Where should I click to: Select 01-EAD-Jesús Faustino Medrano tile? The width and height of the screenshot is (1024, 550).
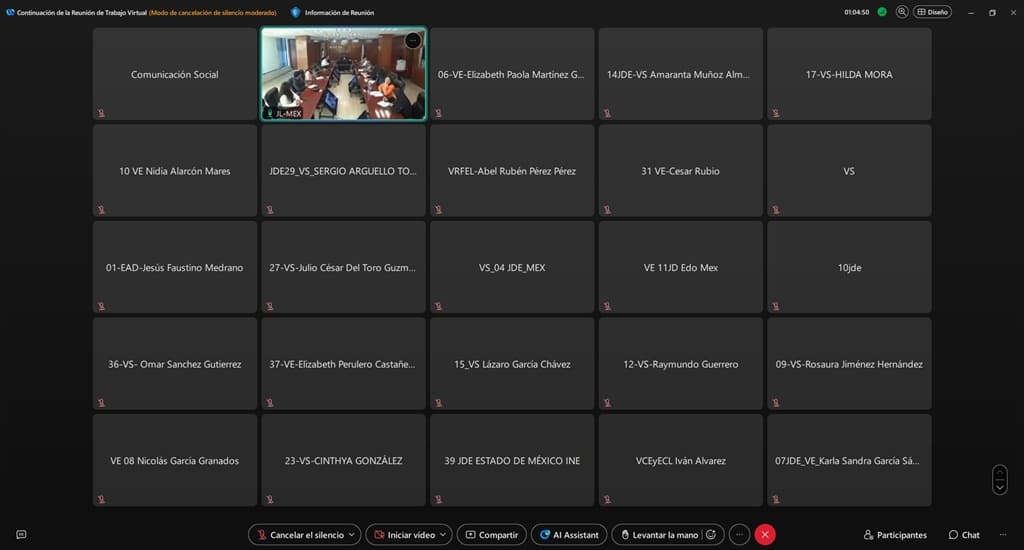[174, 267]
